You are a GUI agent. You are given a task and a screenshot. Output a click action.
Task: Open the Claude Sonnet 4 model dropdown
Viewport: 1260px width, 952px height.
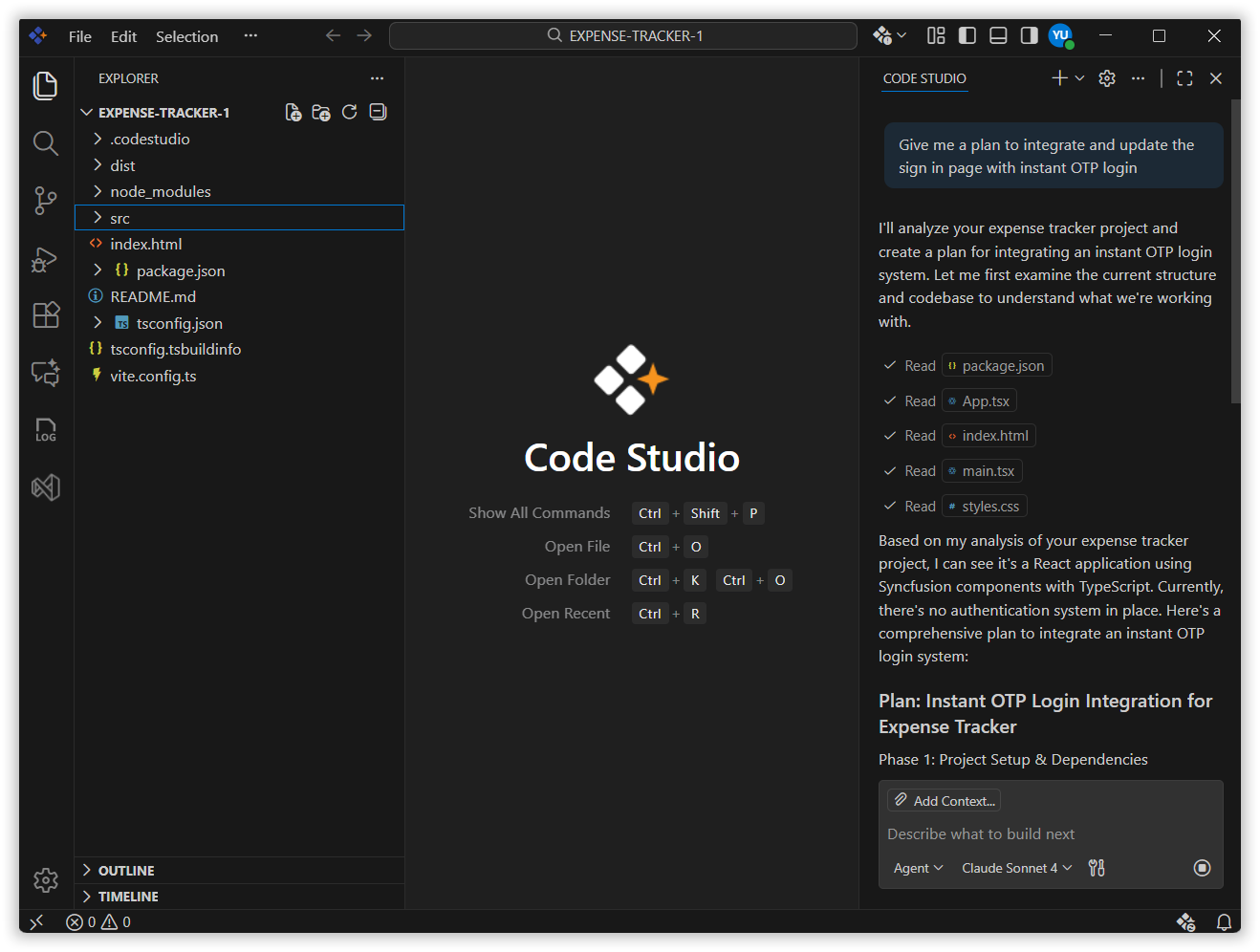click(x=1016, y=868)
